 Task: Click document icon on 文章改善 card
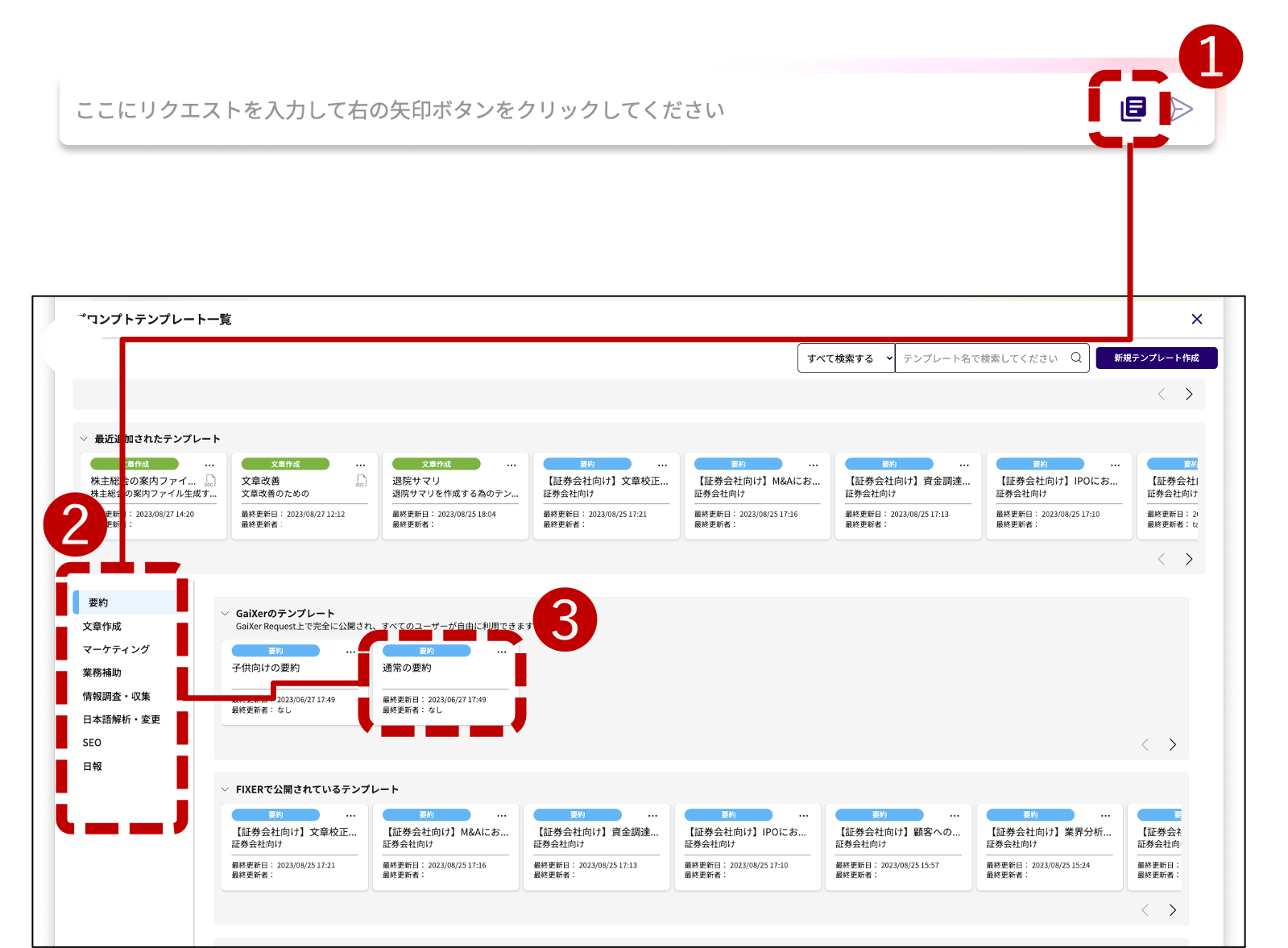(x=361, y=481)
